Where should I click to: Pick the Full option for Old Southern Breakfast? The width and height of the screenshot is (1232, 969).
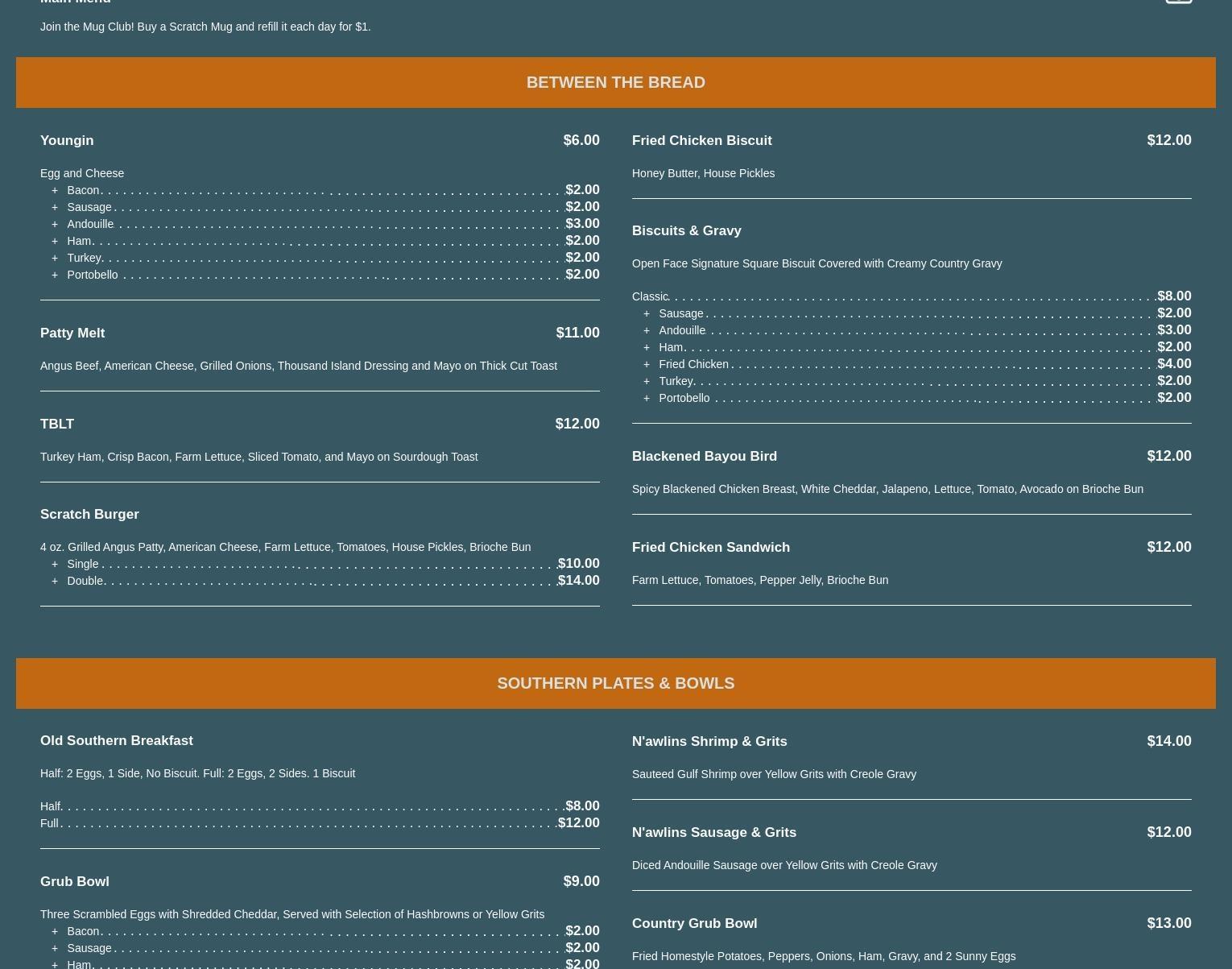[49, 823]
